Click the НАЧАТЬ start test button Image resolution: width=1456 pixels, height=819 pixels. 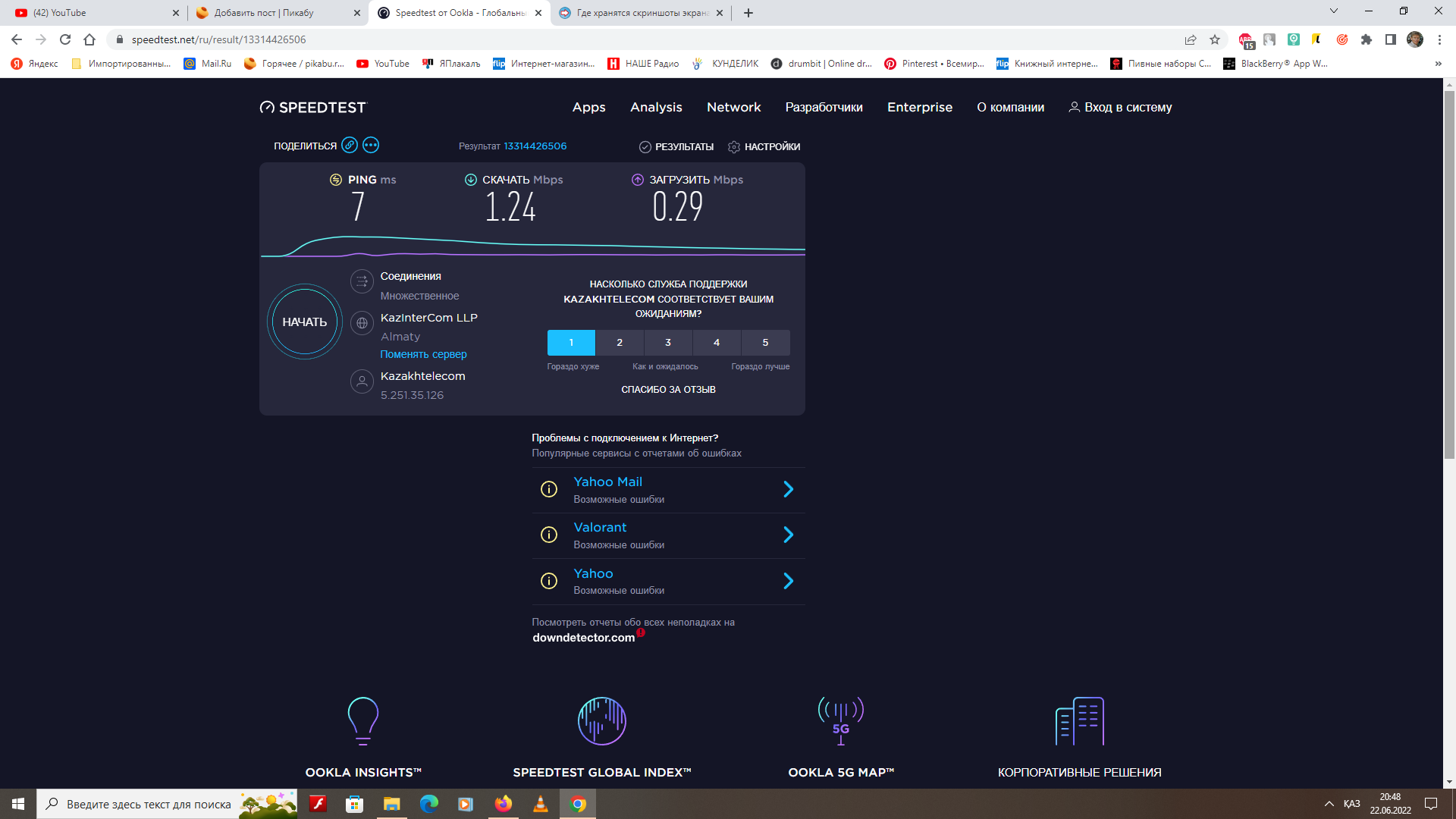click(x=305, y=322)
